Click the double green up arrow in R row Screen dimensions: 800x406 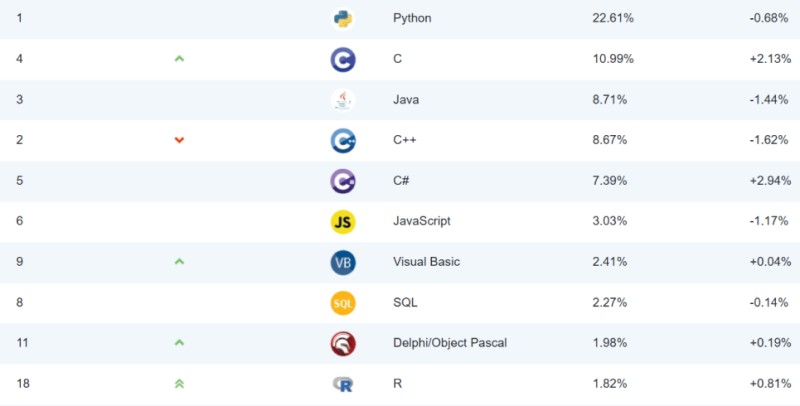(x=179, y=384)
